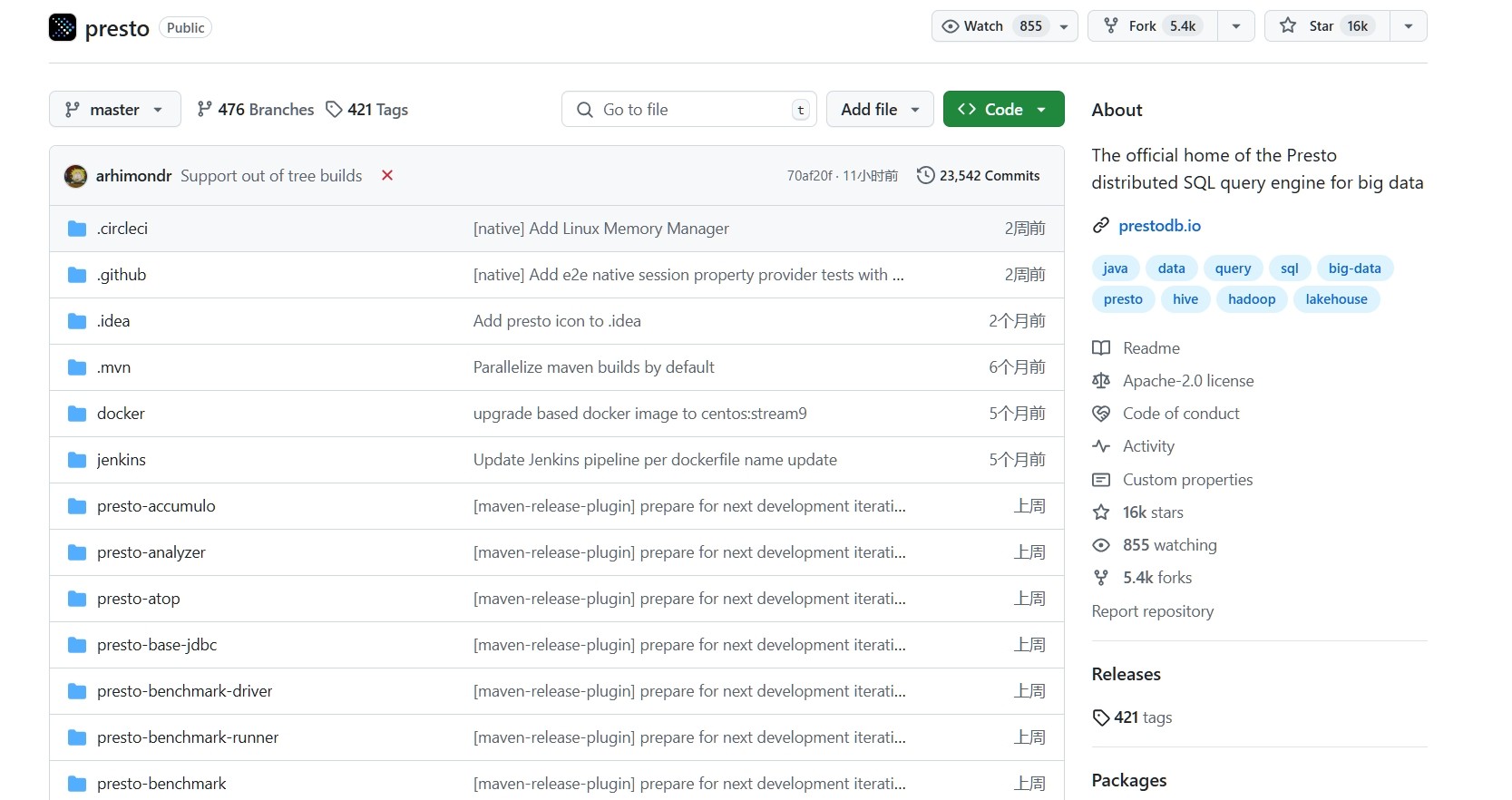The width and height of the screenshot is (1512, 800).
Task: Select the sql topic tag
Action: [x=1289, y=268]
